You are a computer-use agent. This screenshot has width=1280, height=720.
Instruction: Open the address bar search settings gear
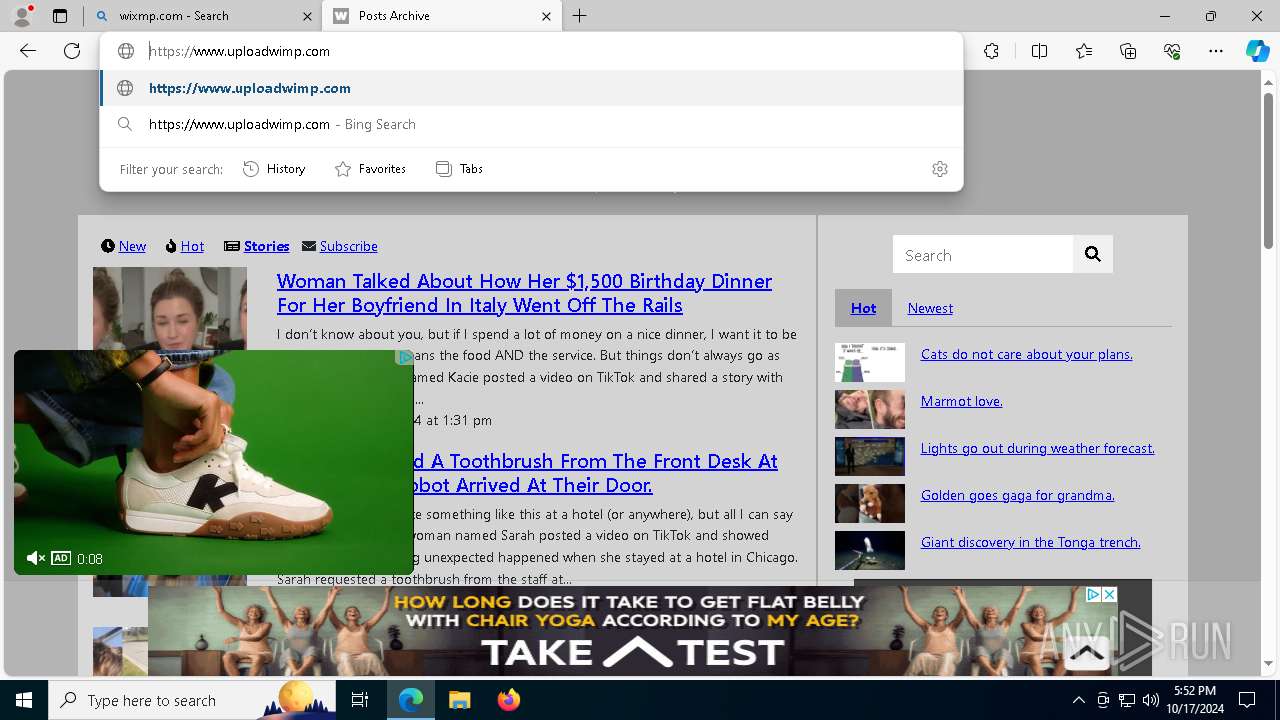point(940,169)
